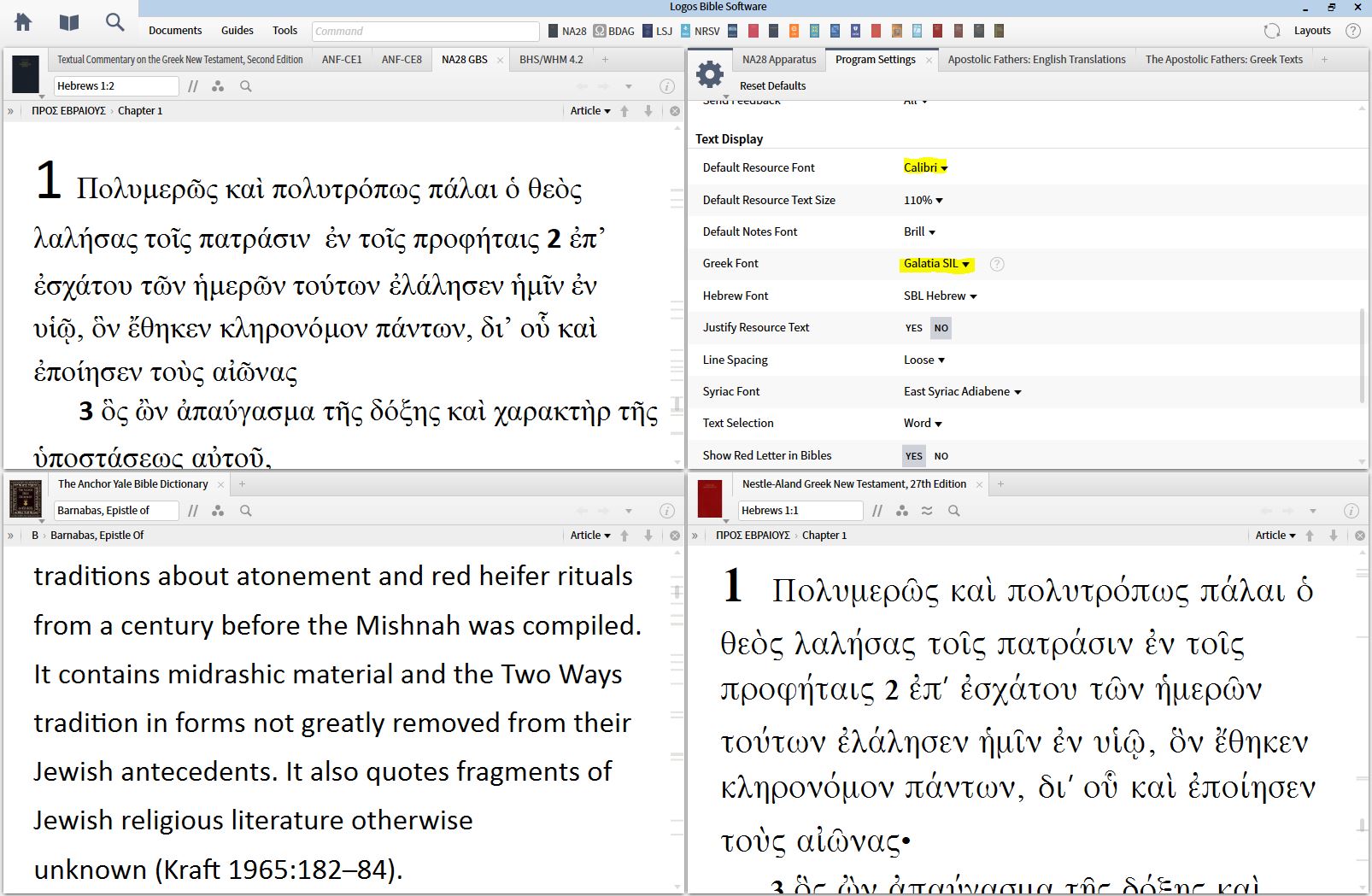Open the Program Settings gear icon

tap(710, 74)
